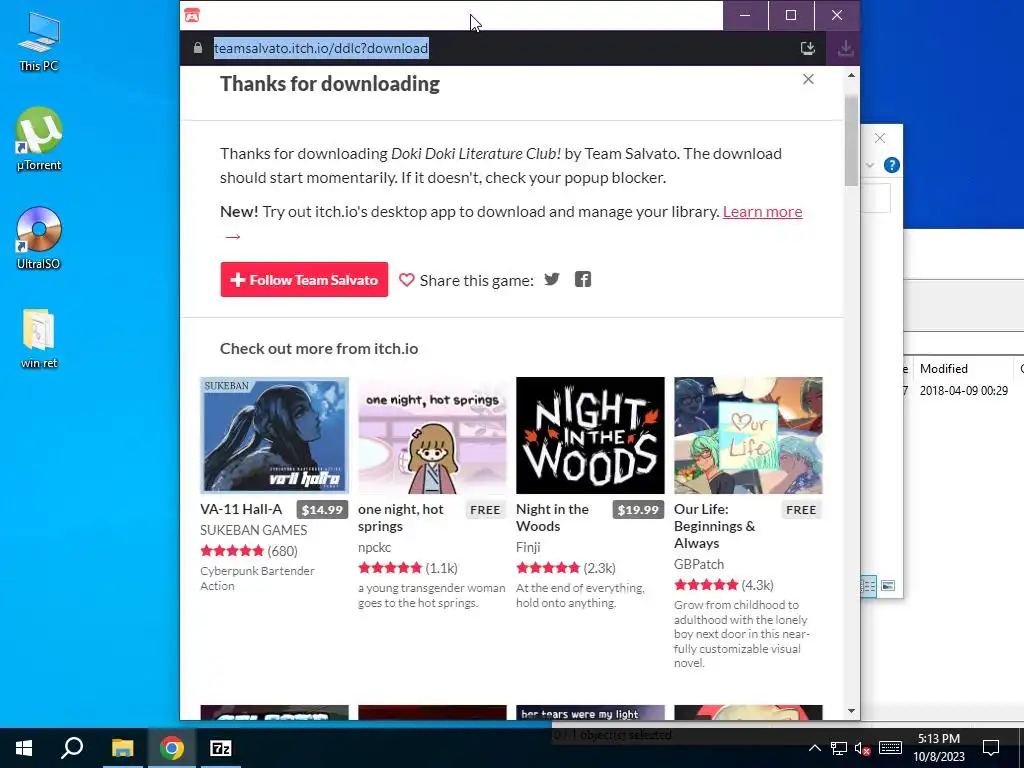Screen dimensions: 1024x768
Task: Click the network icon in system tray
Action: 839,748
